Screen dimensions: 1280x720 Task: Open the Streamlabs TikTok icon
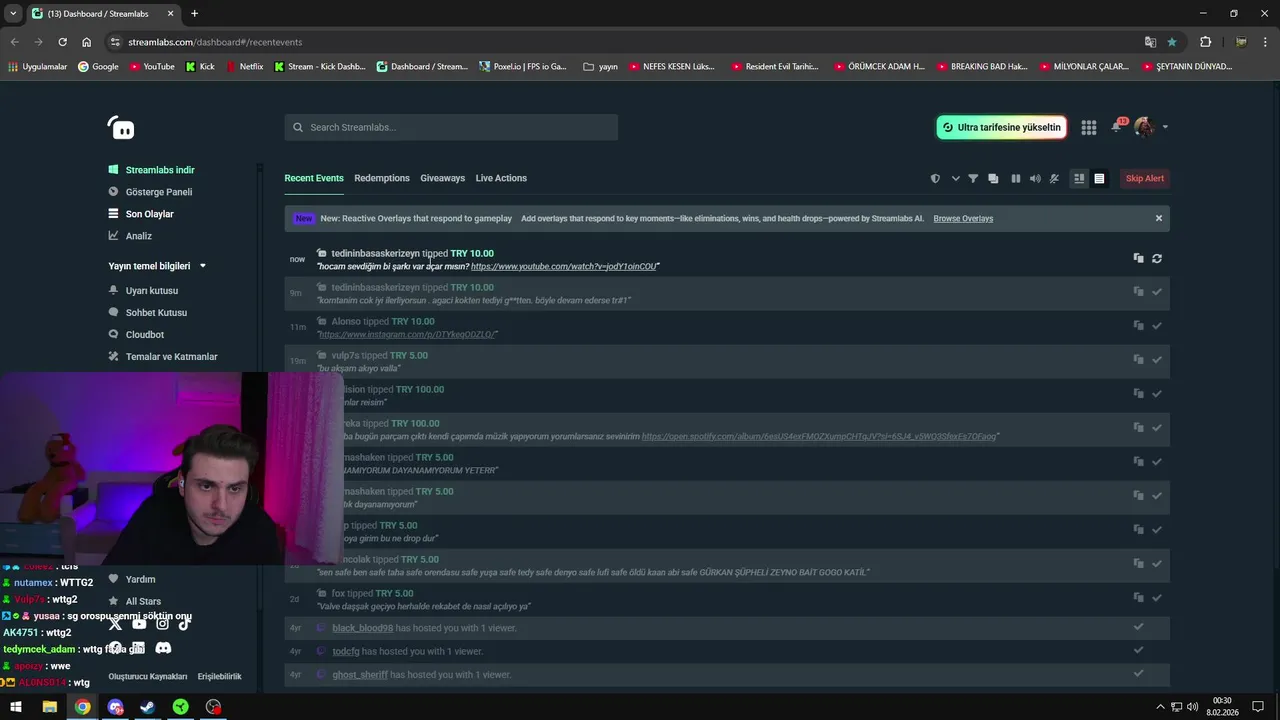(x=184, y=624)
